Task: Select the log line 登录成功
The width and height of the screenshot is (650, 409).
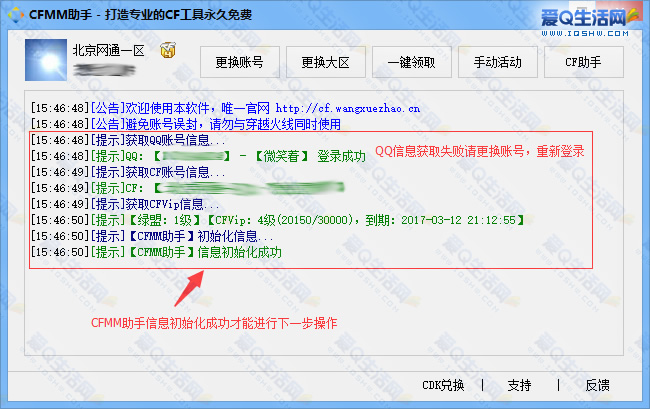Action: coord(198,156)
